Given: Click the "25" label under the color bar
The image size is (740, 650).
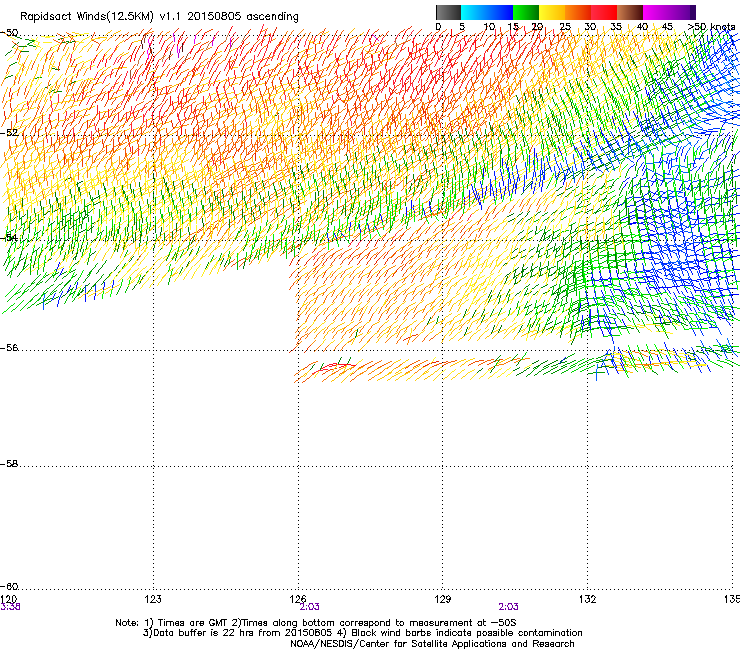Looking at the screenshot, I should 565,27.
